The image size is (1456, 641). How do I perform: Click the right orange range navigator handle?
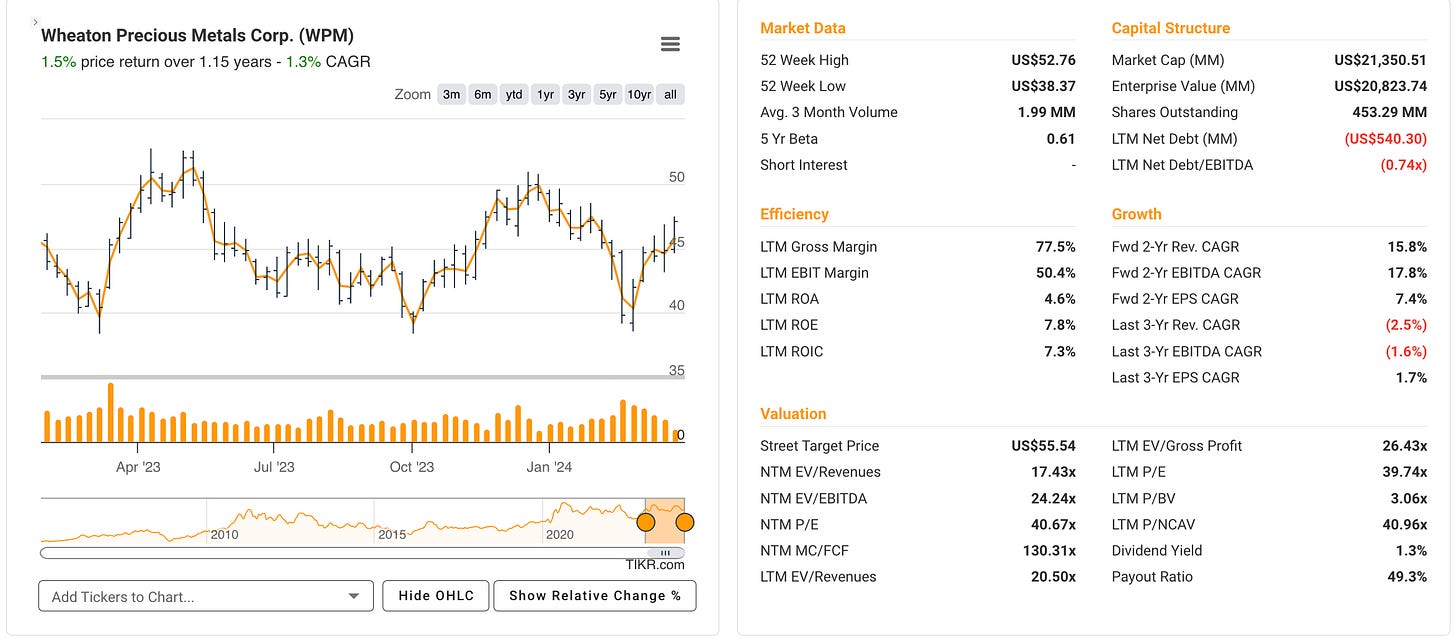pos(685,522)
